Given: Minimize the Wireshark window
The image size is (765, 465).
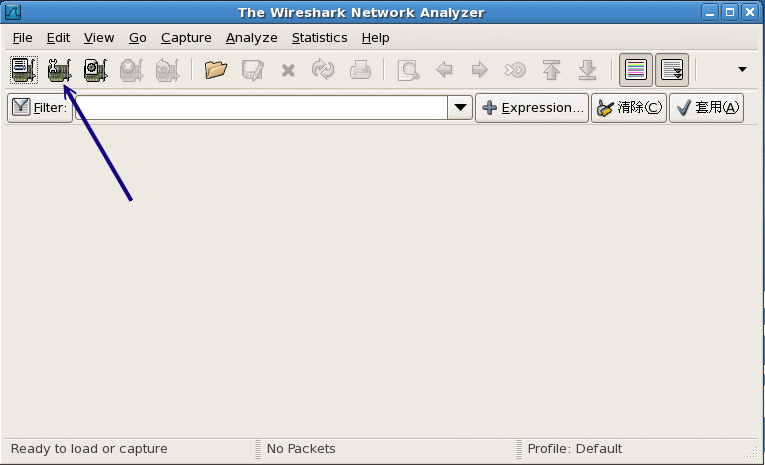Looking at the screenshot, I should click(710, 12).
